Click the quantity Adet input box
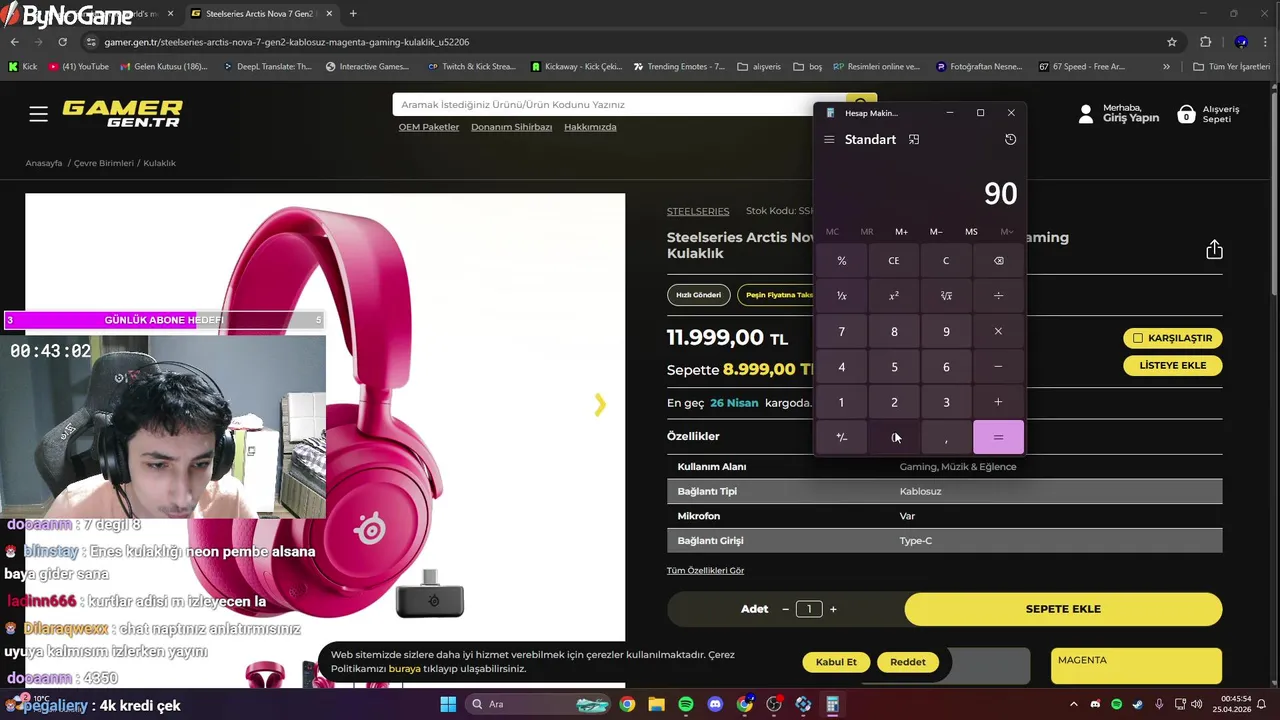The height and width of the screenshot is (720, 1280). pyautogui.click(x=809, y=609)
